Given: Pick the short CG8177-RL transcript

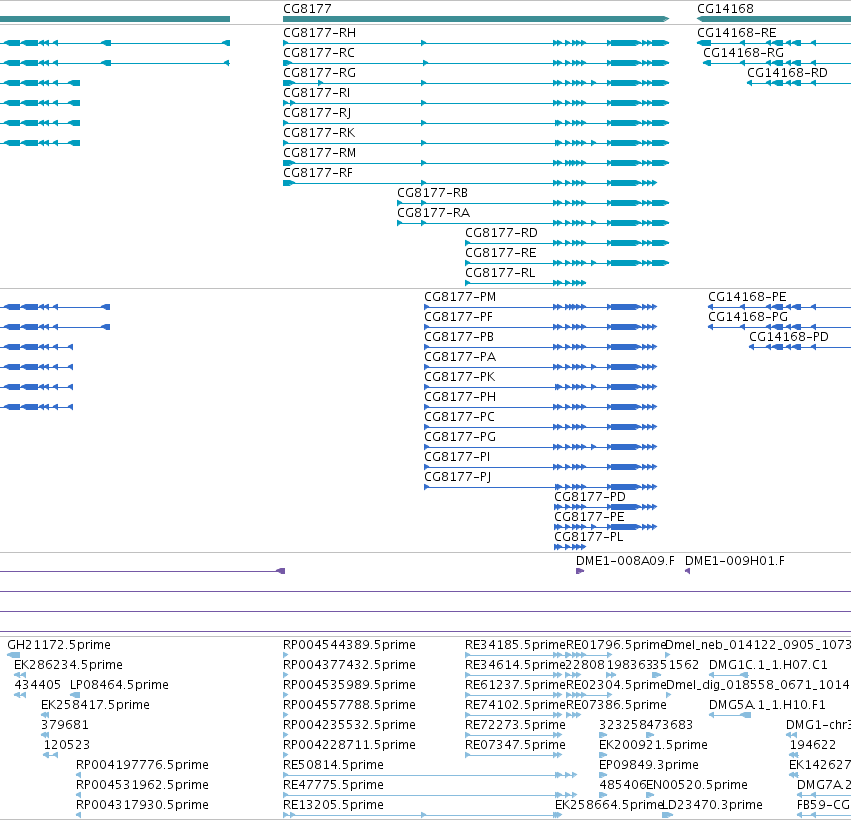Looking at the screenshot, I should click(500, 273).
